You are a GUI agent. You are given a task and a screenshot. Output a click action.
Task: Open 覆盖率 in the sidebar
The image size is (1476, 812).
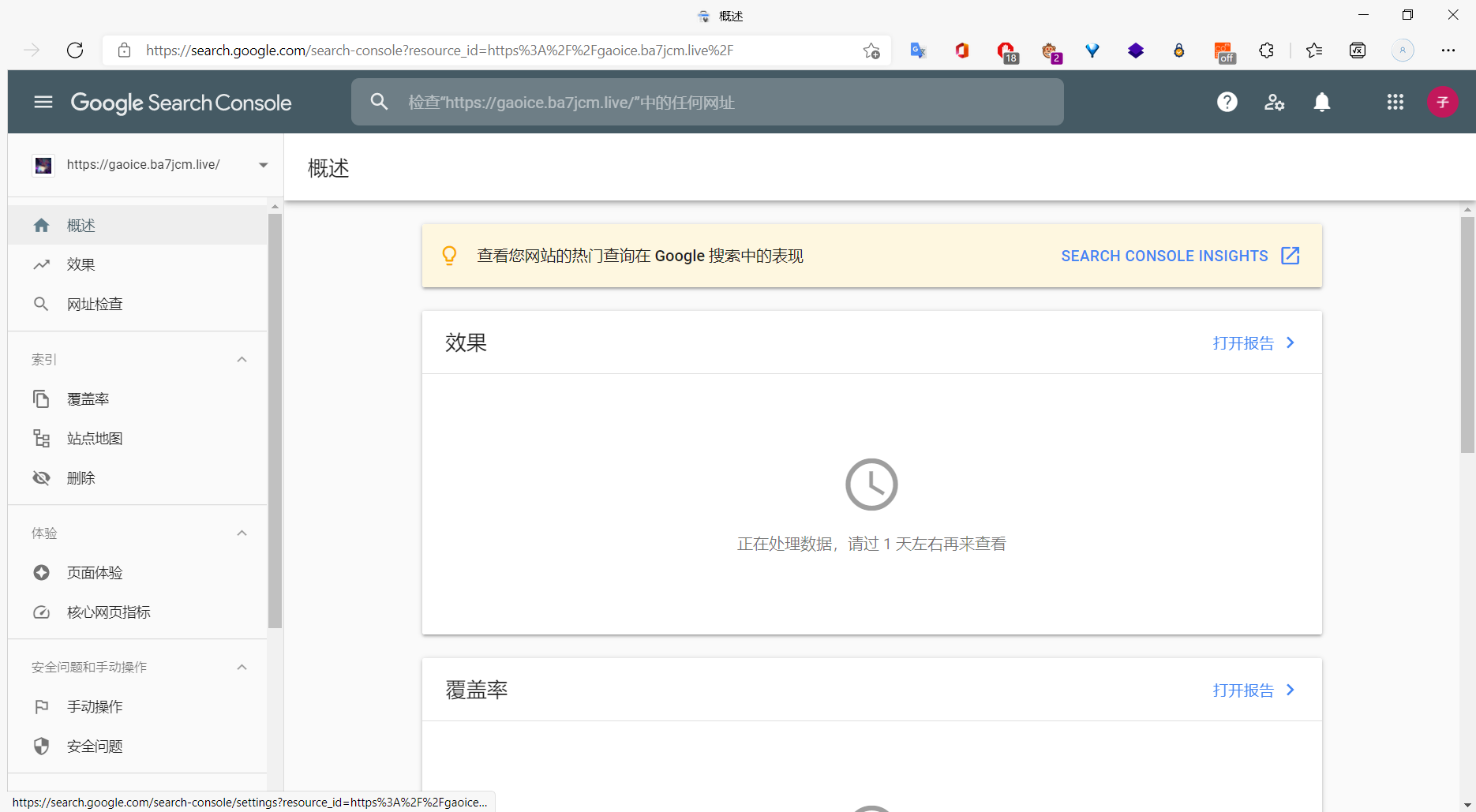click(137, 399)
